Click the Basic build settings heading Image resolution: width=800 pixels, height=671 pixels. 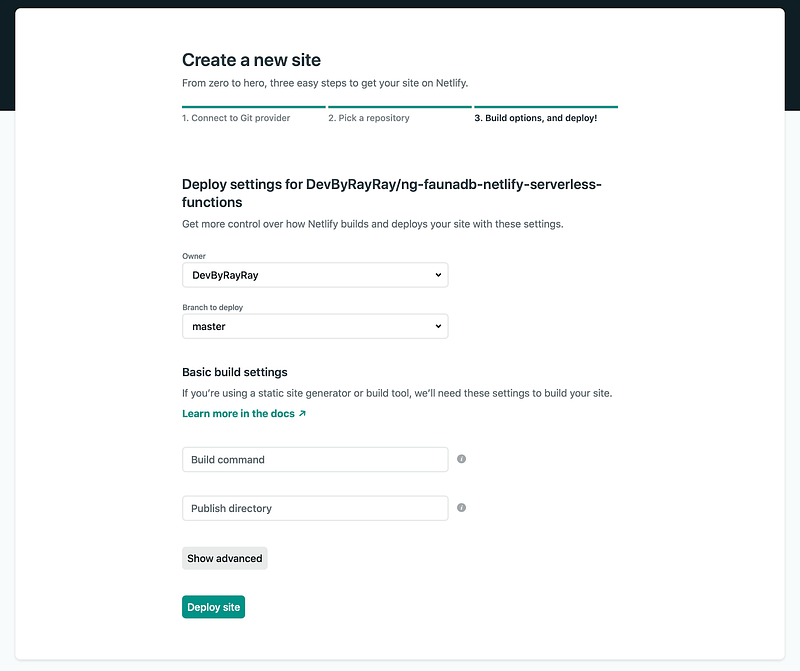pos(235,372)
